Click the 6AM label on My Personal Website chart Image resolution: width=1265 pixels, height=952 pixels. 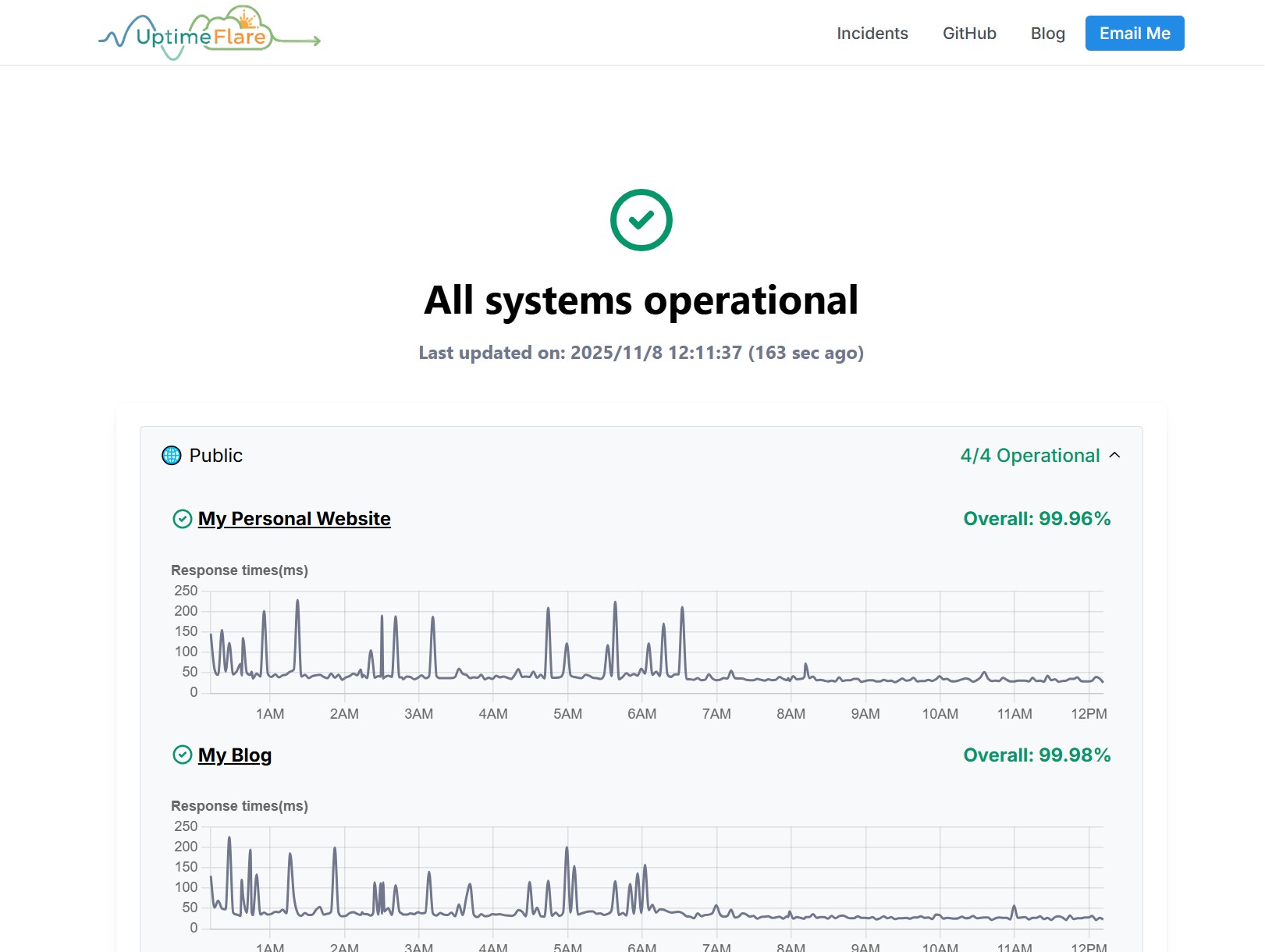pos(641,713)
